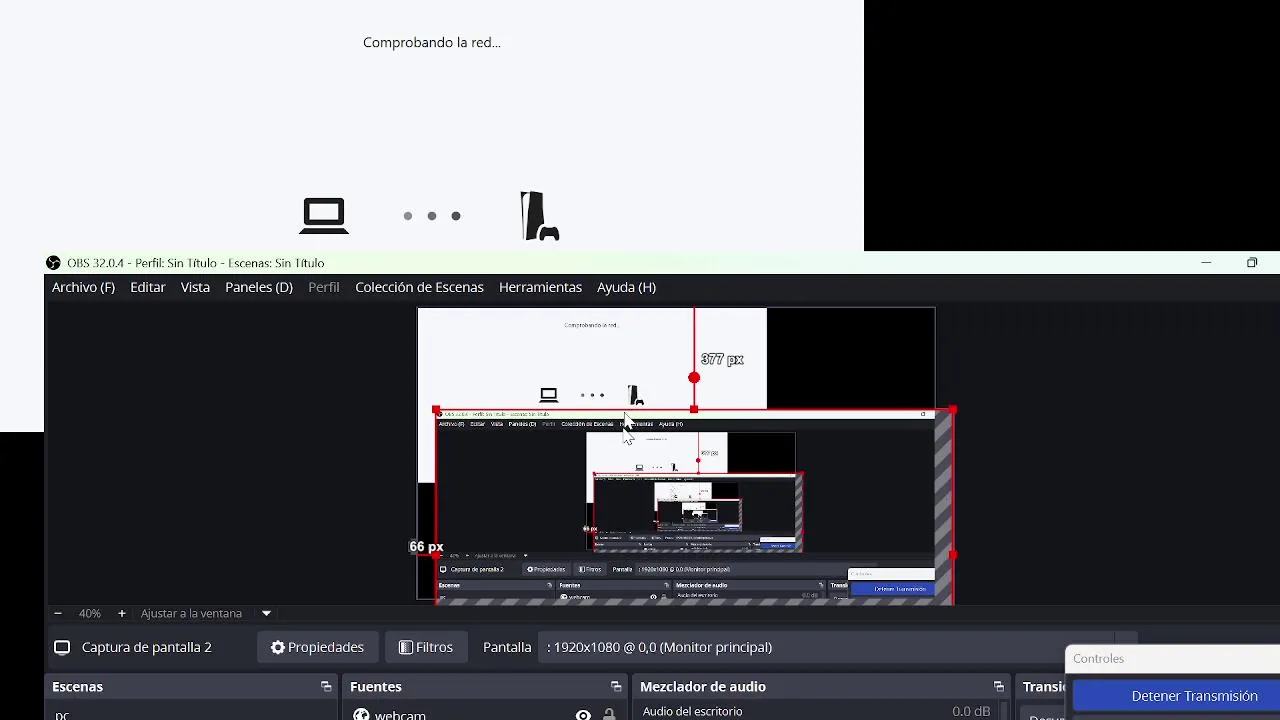Zoom out the preview with the minus icon
This screenshot has width=1280, height=720.
(x=58, y=613)
